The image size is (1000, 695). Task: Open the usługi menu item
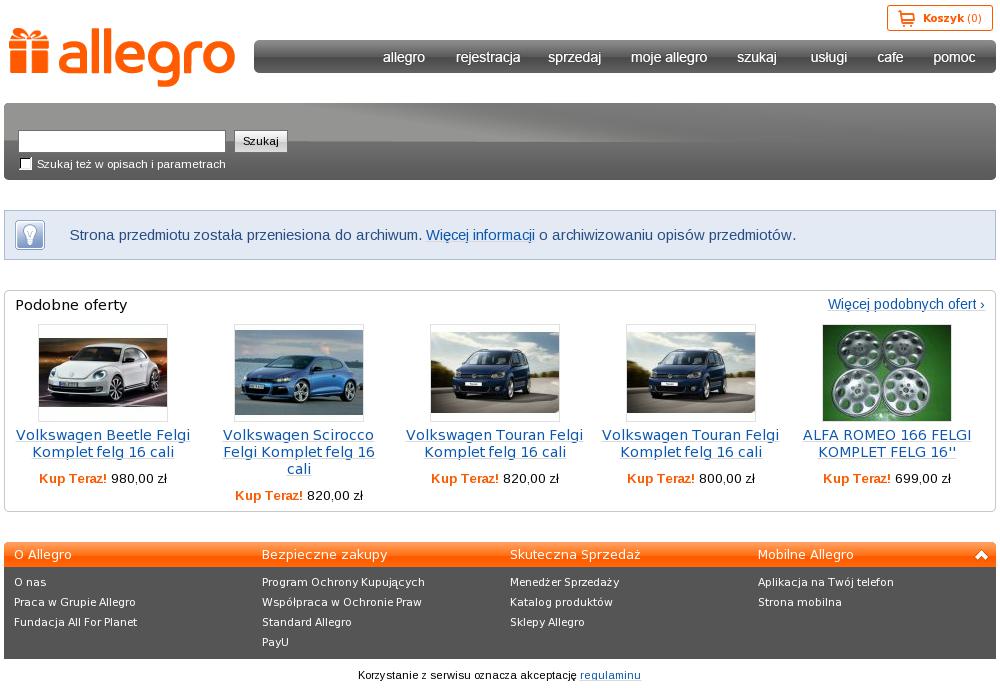828,57
